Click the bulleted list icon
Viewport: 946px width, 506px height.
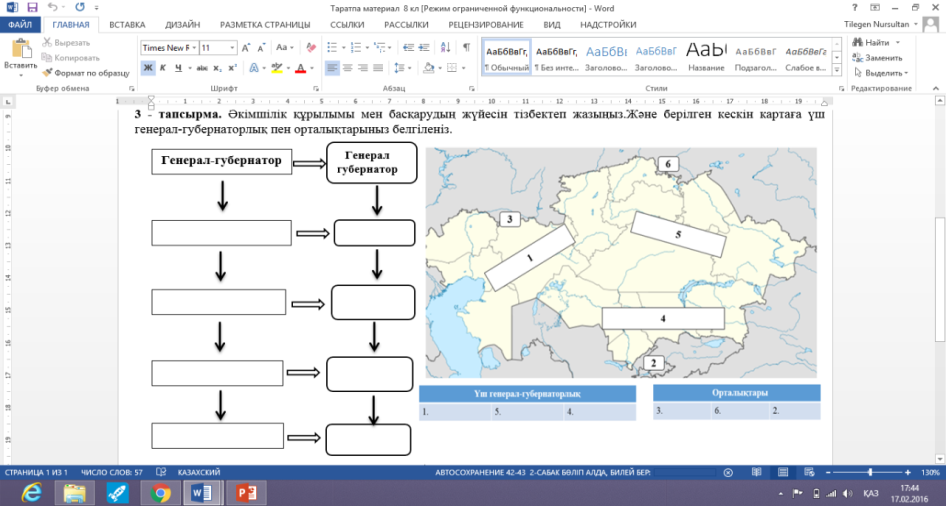[332, 48]
